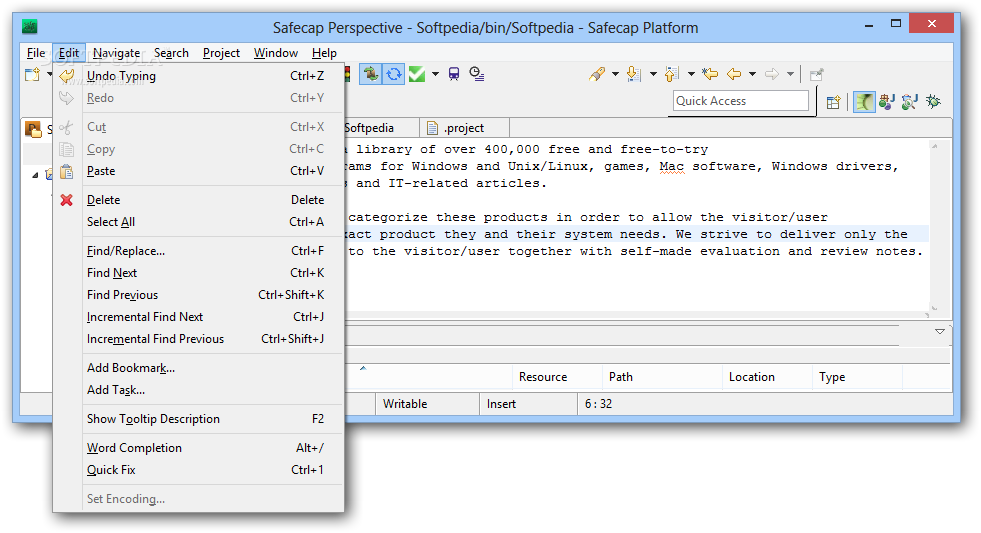Choose the greyed Redo entry

198,98
